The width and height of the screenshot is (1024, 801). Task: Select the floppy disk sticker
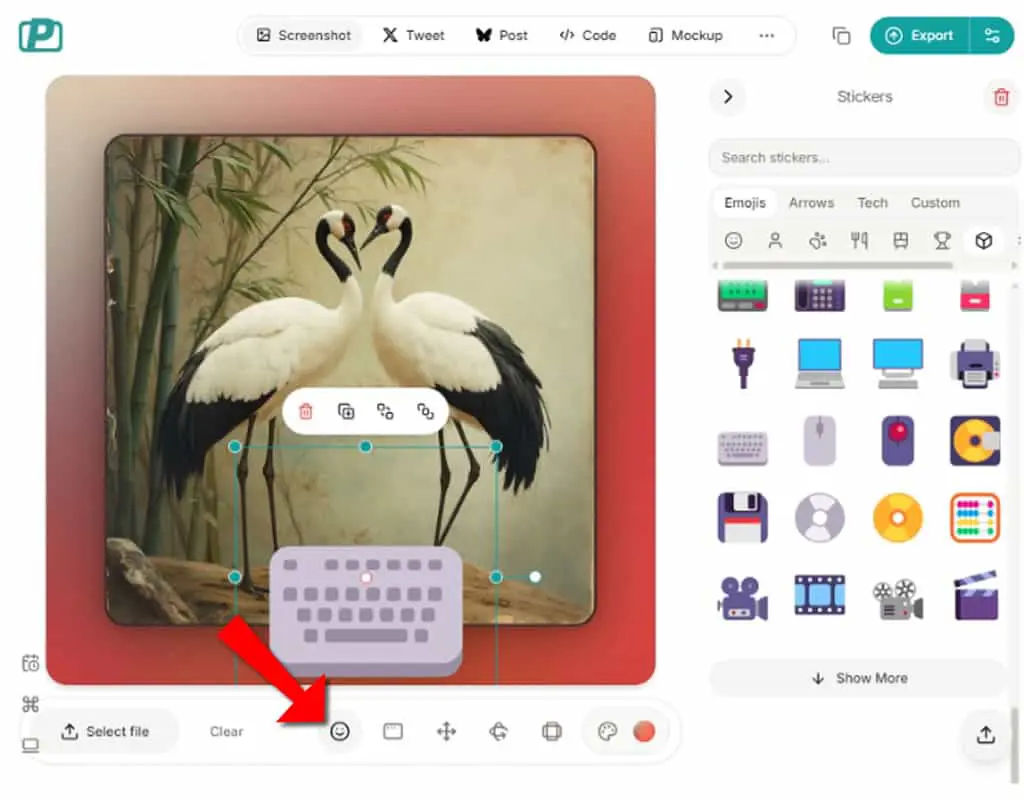743,518
